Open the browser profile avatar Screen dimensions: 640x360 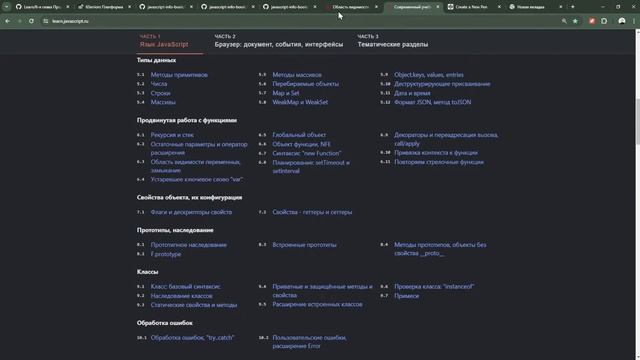[622, 21]
